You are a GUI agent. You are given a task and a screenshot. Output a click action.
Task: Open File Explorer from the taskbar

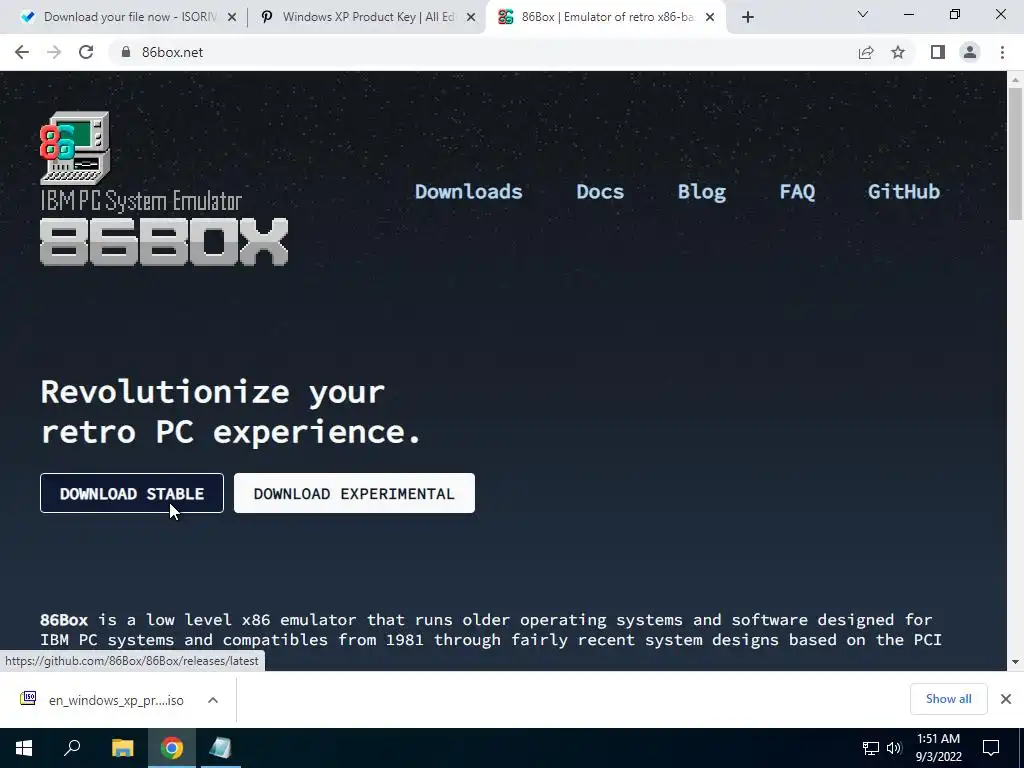click(x=123, y=748)
